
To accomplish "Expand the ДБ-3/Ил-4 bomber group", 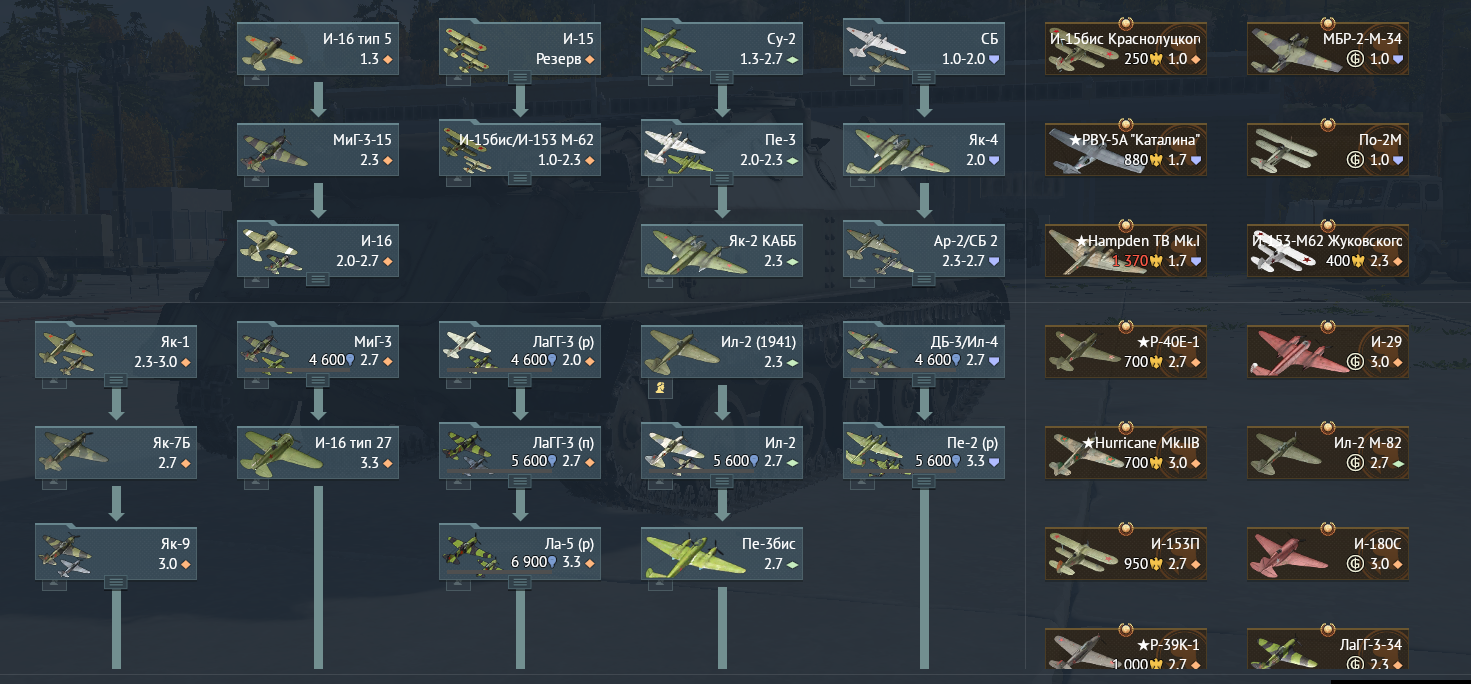I will (923, 380).
